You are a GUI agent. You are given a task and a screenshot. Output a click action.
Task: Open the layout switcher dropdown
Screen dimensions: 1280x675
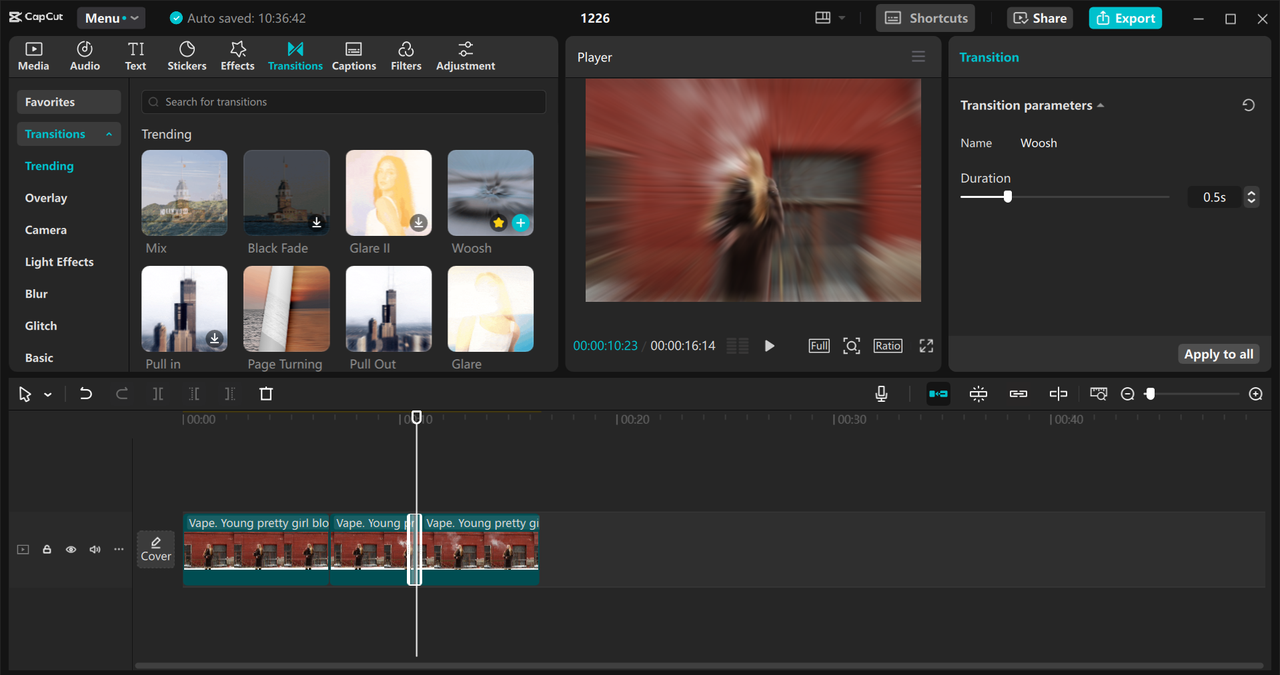point(830,18)
